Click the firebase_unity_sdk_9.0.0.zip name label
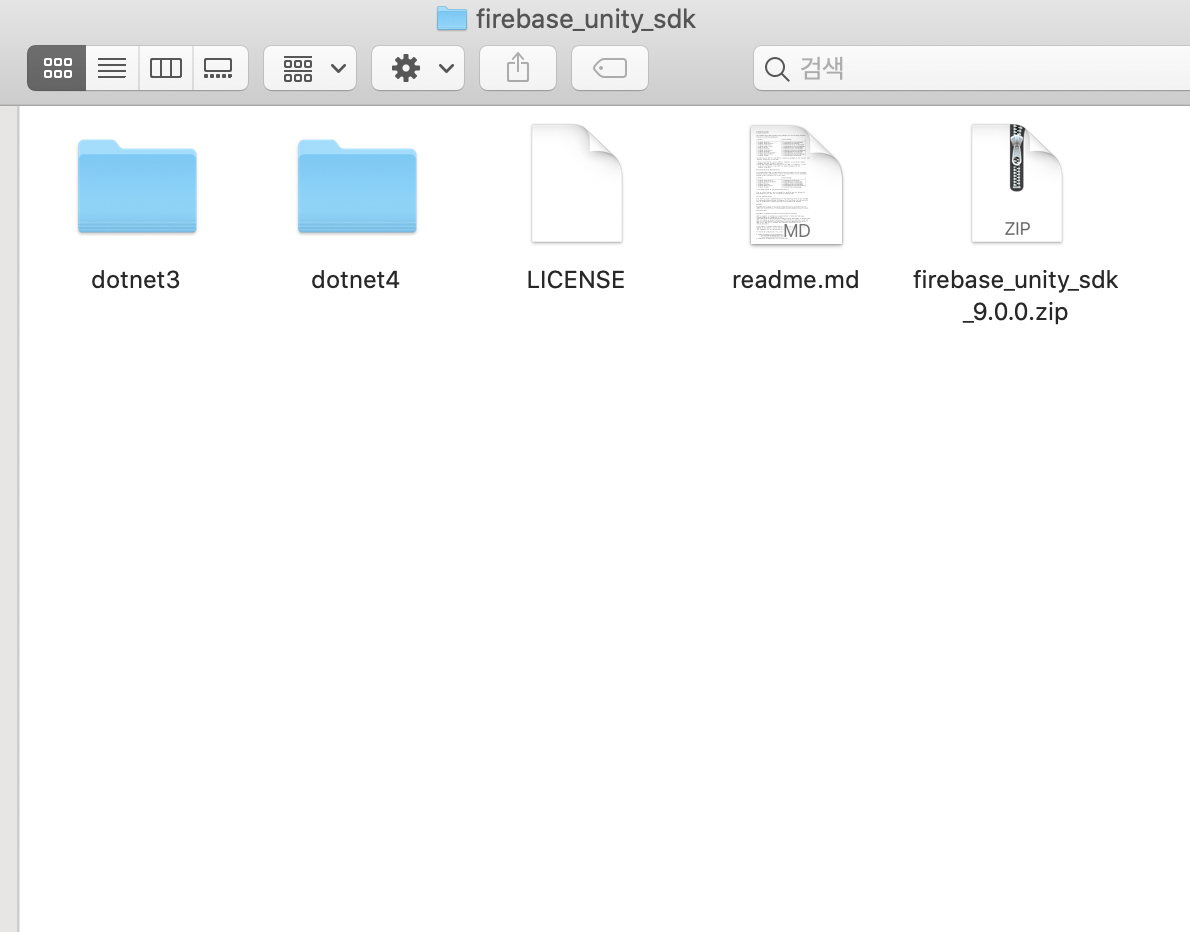This screenshot has width=1190, height=932. pos(1015,295)
